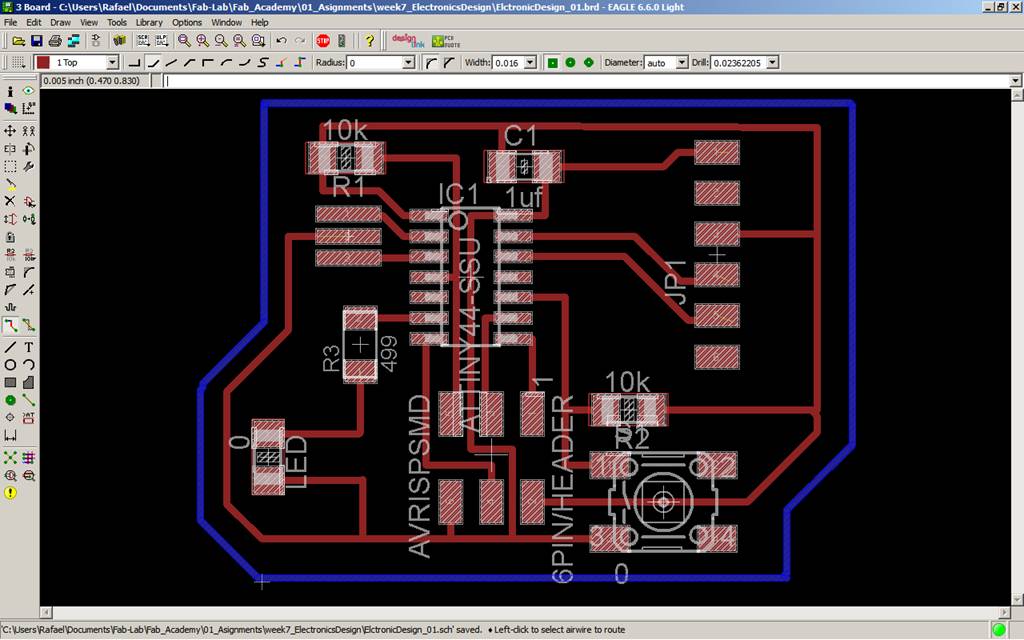
Task: Click the red STOP sign icon
Action: pyautogui.click(x=323, y=41)
